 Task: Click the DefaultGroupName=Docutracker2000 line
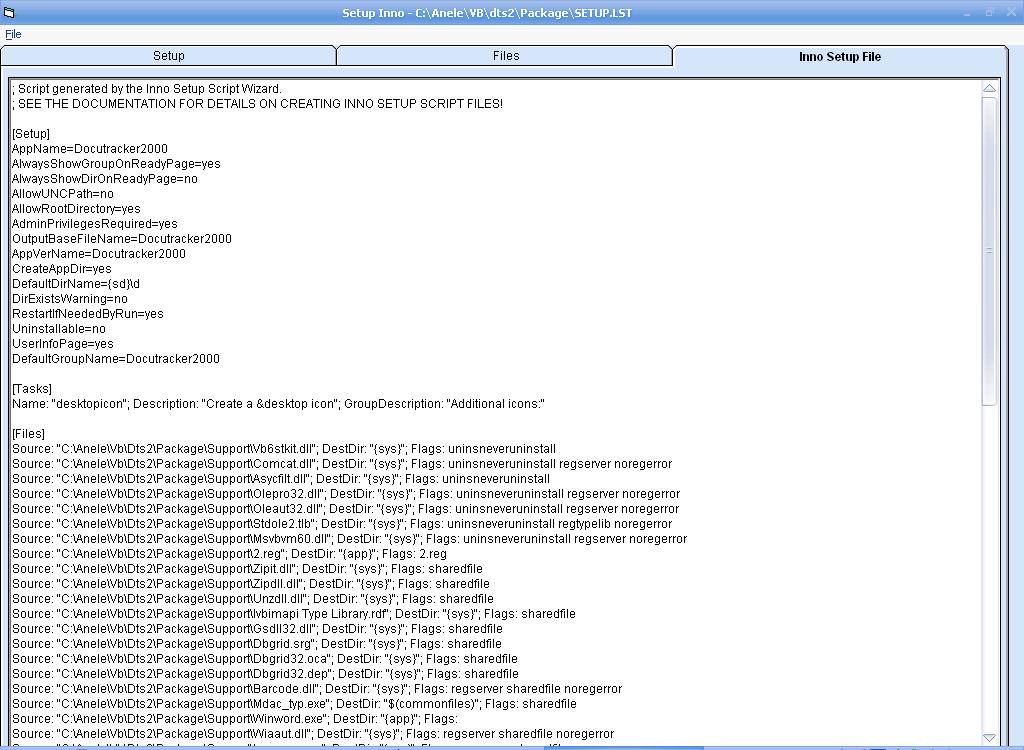116,359
